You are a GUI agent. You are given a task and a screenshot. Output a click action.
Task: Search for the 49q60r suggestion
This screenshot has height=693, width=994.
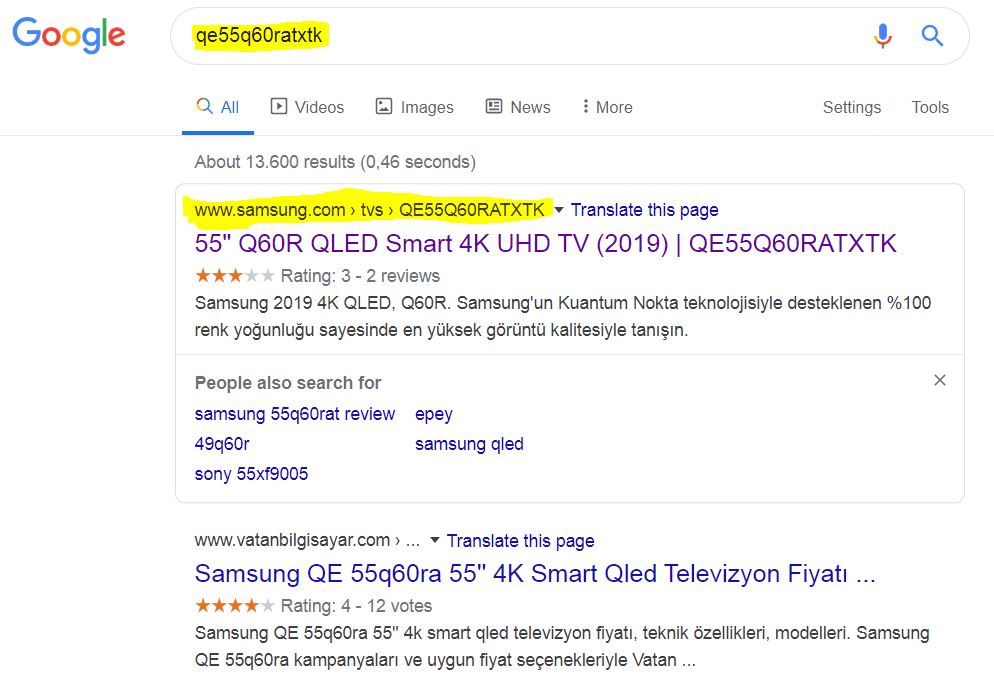pyautogui.click(x=222, y=444)
